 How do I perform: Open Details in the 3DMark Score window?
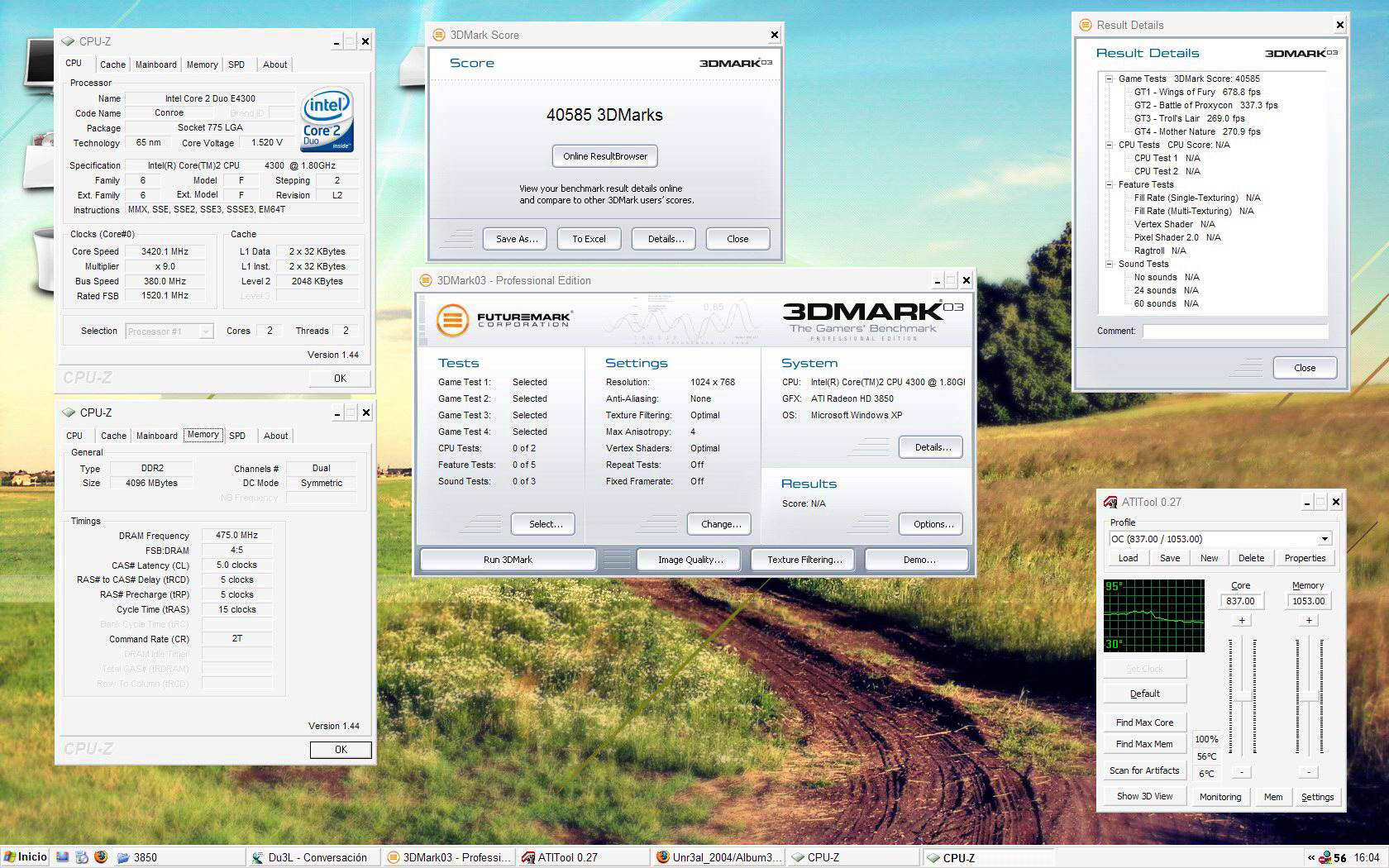pyautogui.click(x=666, y=239)
